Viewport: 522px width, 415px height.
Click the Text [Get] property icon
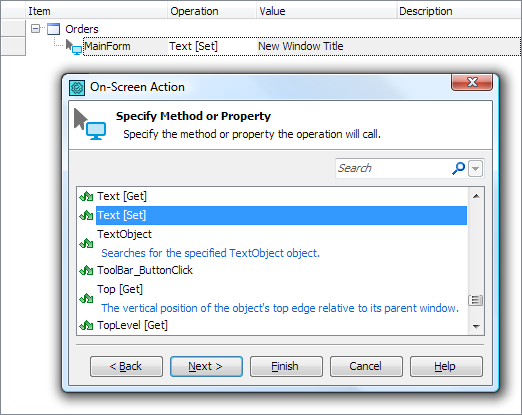click(x=86, y=196)
